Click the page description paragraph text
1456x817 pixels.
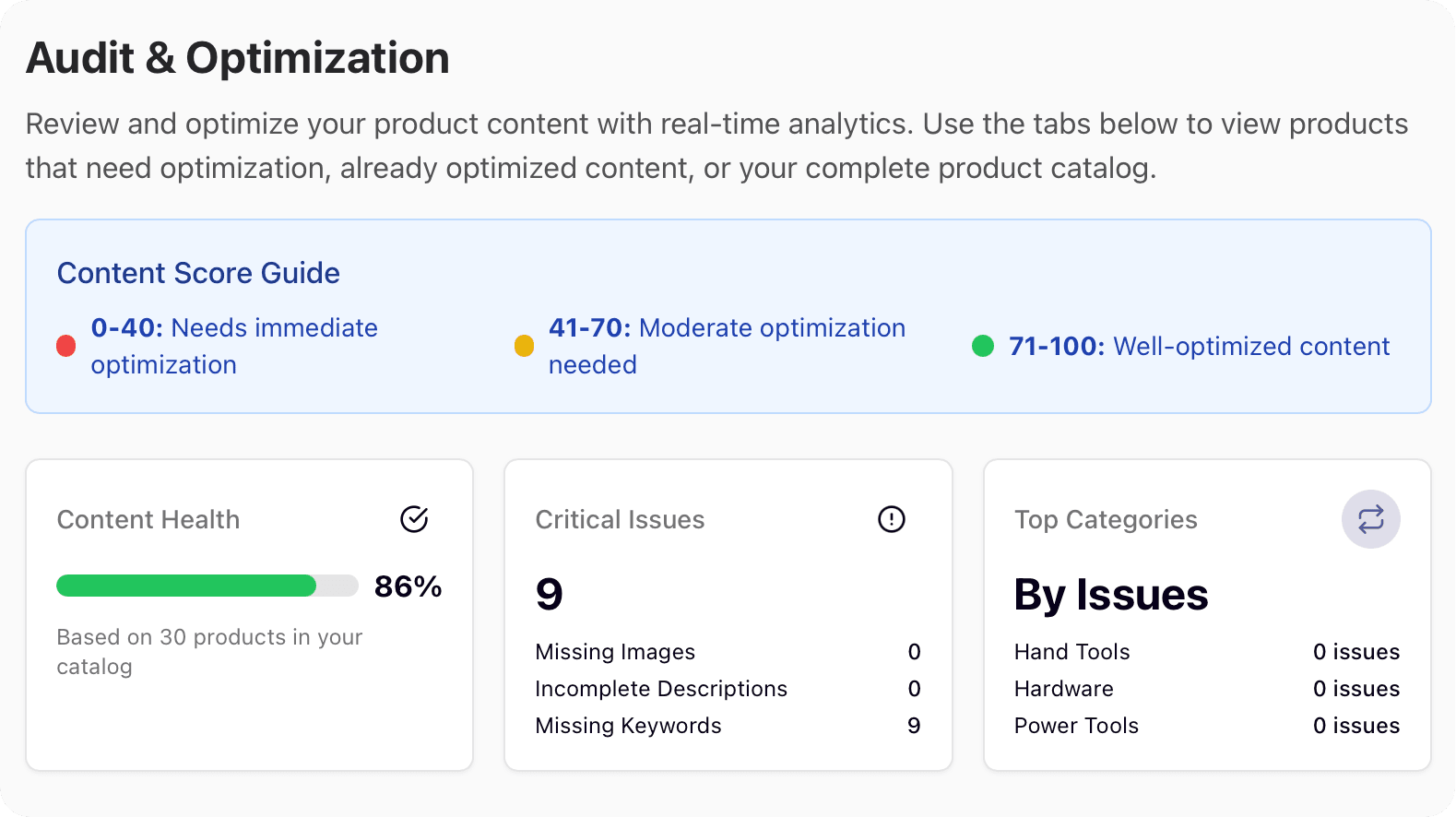716,146
